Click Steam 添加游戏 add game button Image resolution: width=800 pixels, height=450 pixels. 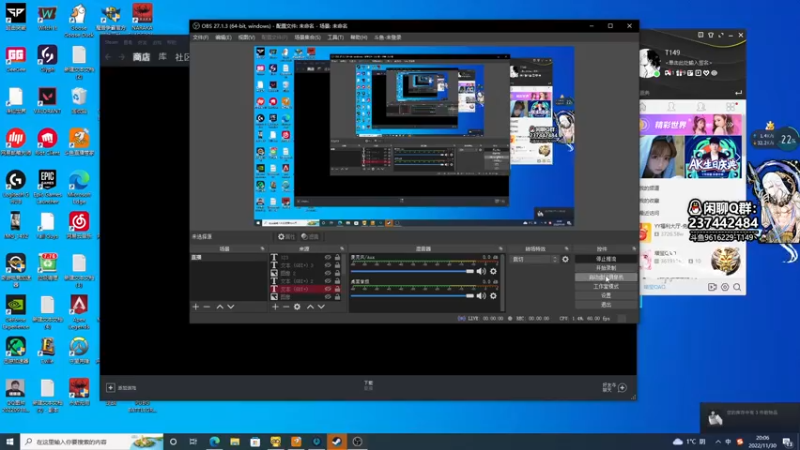(x=121, y=388)
